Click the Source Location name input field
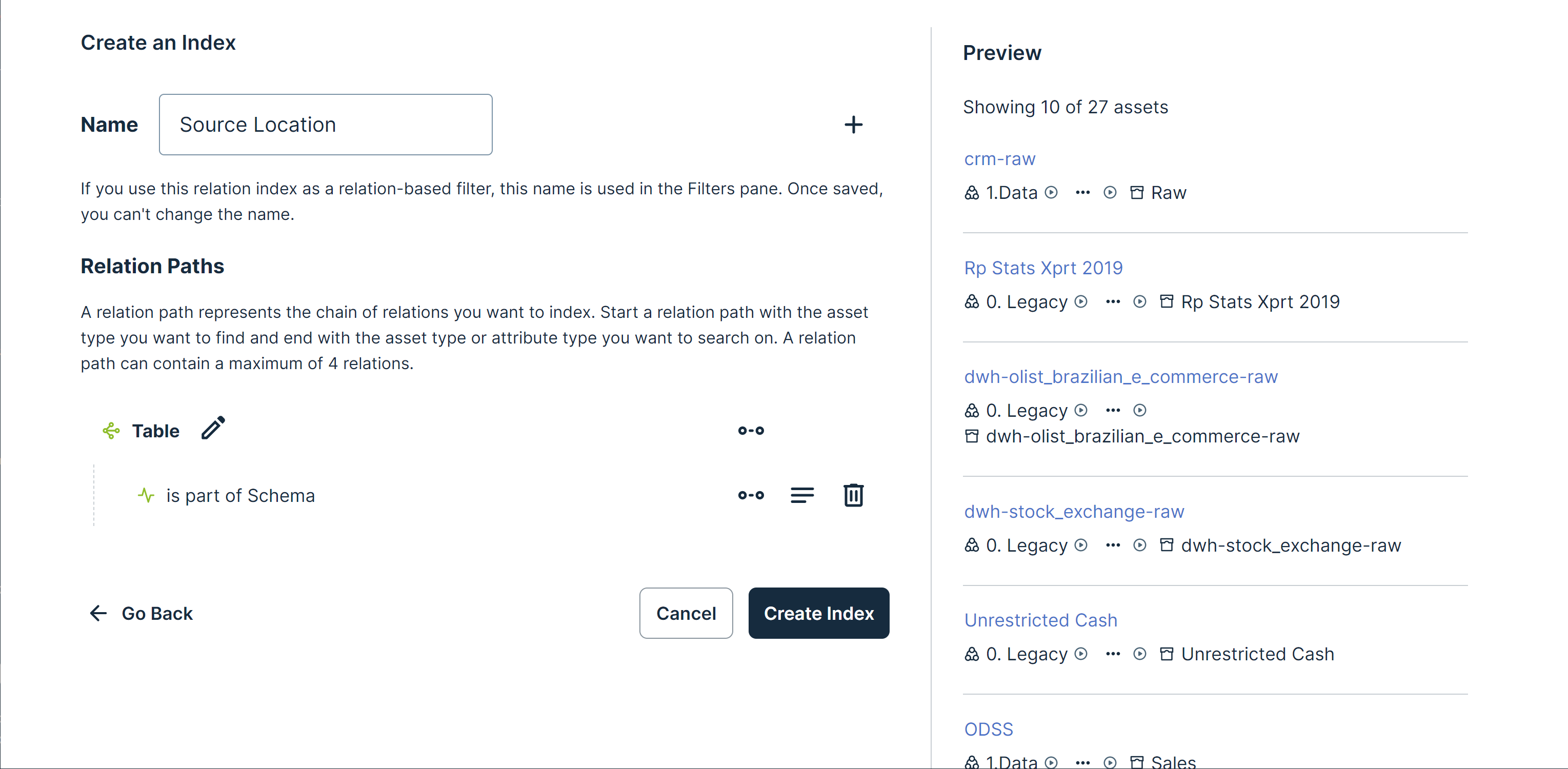Viewport: 1568px width, 769px height. (325, 125)
